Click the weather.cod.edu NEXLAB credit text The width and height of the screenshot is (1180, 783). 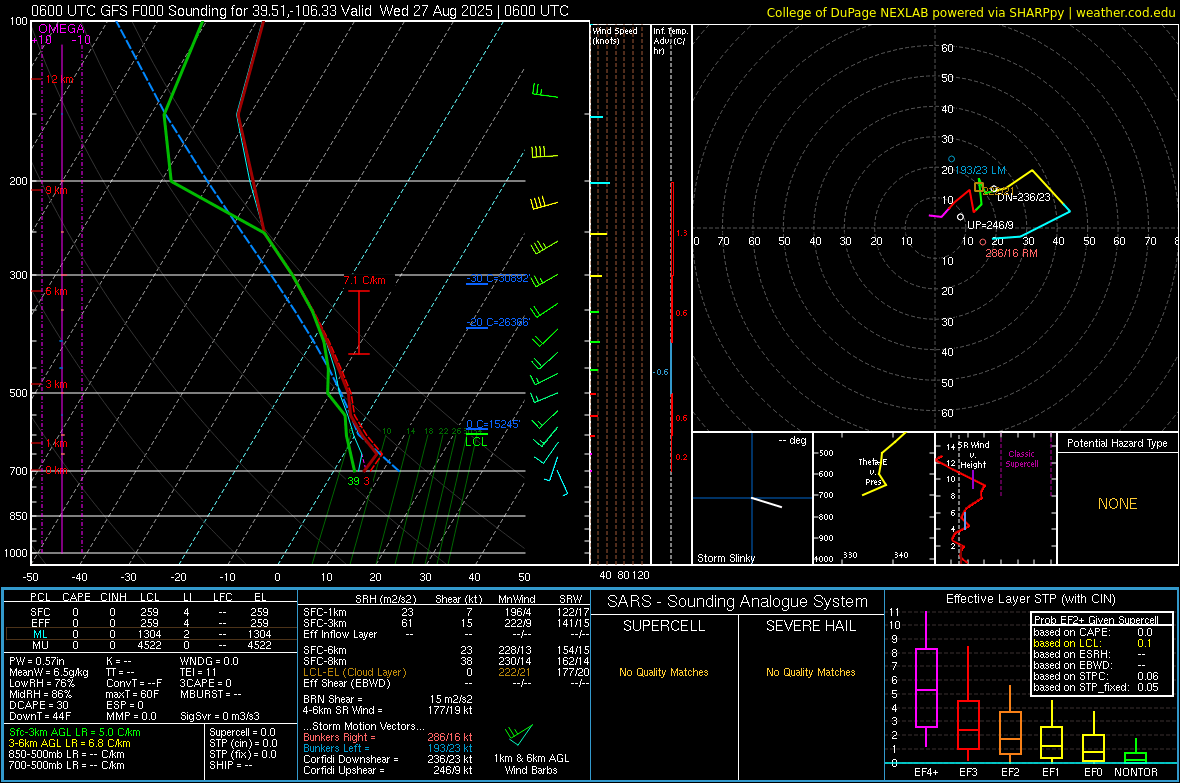pos(970,12)
